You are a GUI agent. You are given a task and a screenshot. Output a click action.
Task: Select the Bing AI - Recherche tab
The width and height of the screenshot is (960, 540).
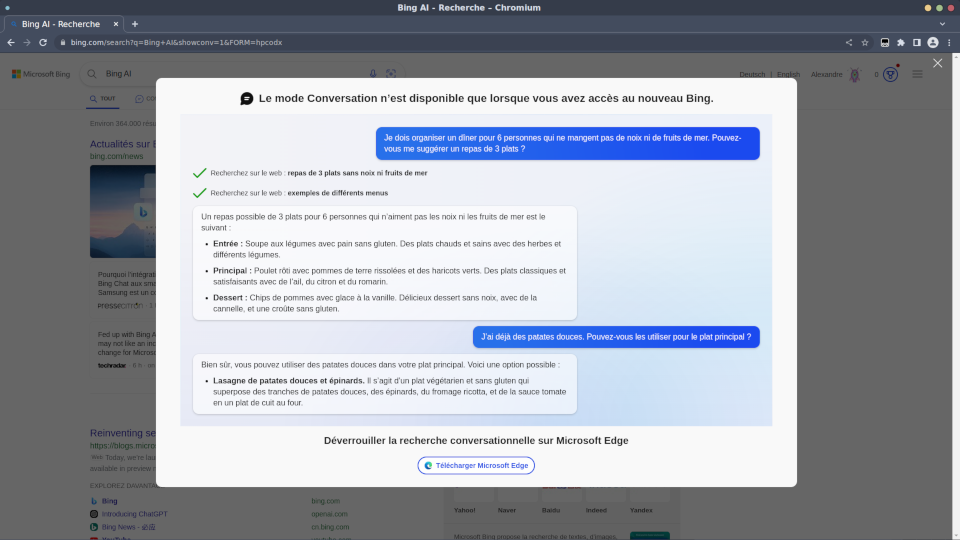tap(60, 23)
